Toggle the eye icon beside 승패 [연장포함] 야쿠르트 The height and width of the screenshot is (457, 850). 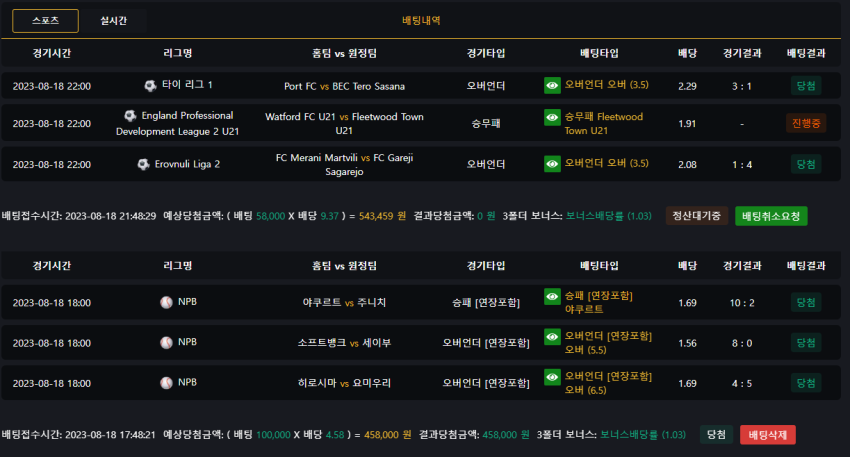[x=552, y=296]
